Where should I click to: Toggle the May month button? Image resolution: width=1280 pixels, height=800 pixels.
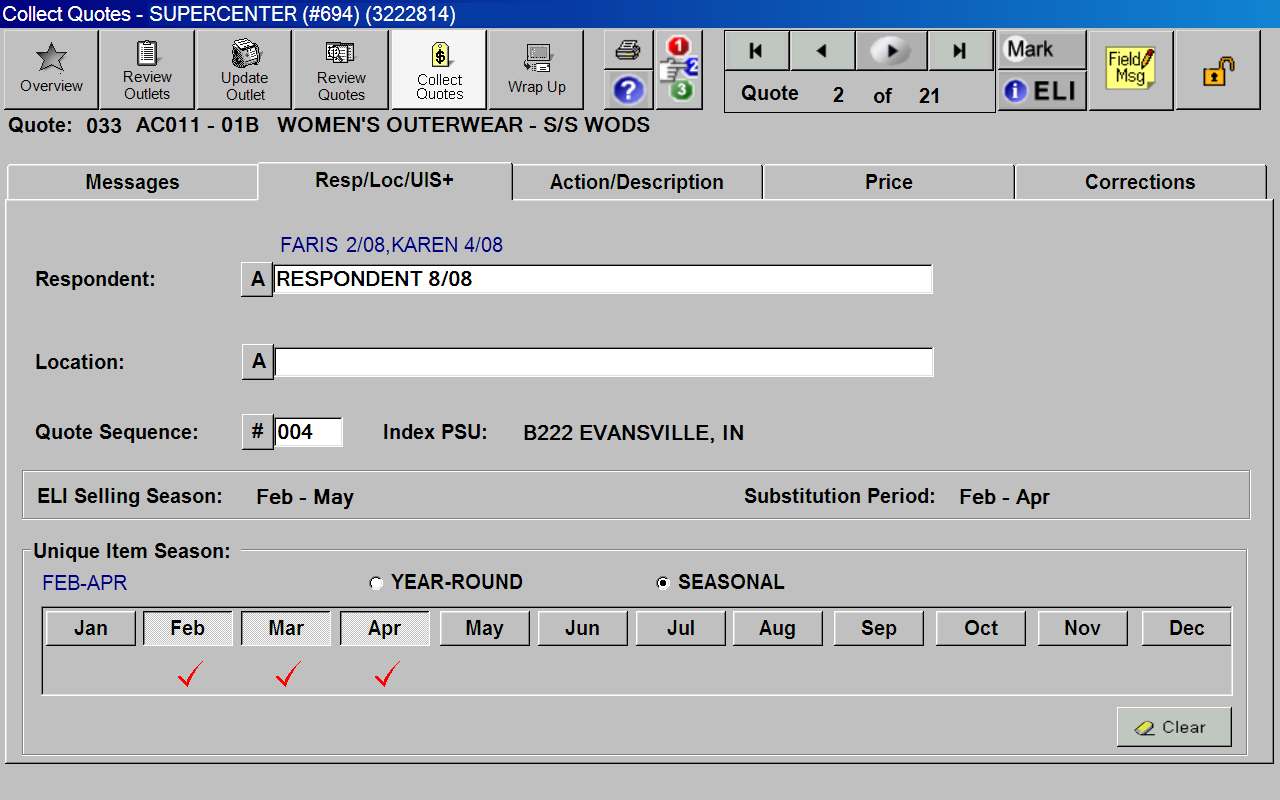click(x=484, y=628)
